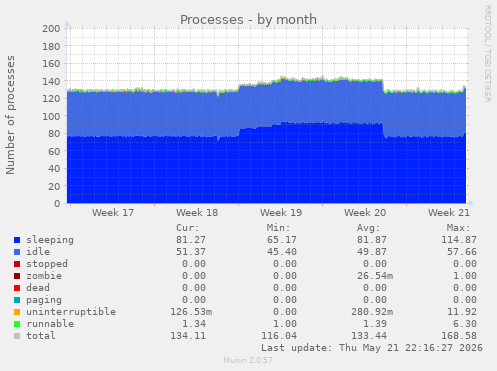Image resolution: width=497 pixels, height=371 pixels.
Task: Click runnable max value 6.30
Action: [x=465, y=324]
